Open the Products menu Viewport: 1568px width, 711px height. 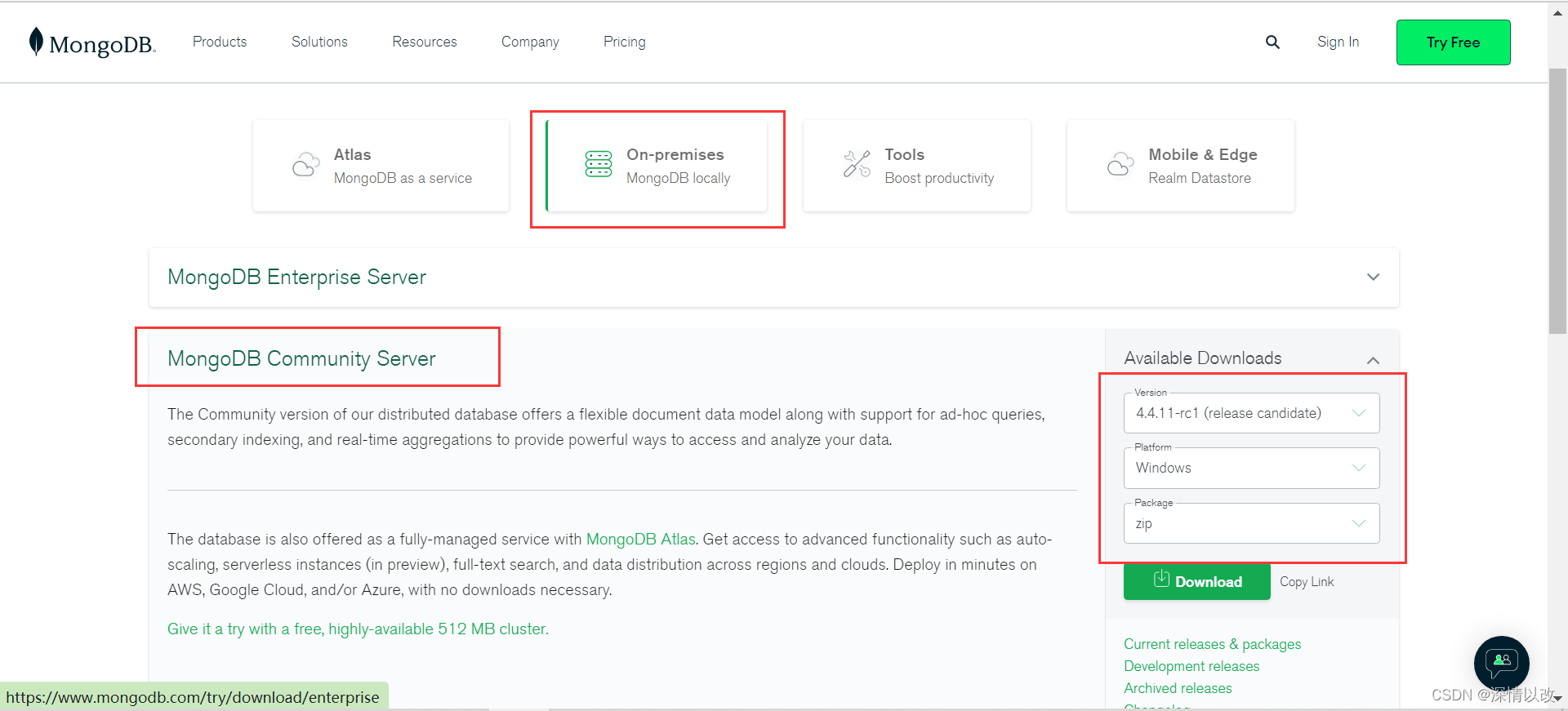coord(220,42)
